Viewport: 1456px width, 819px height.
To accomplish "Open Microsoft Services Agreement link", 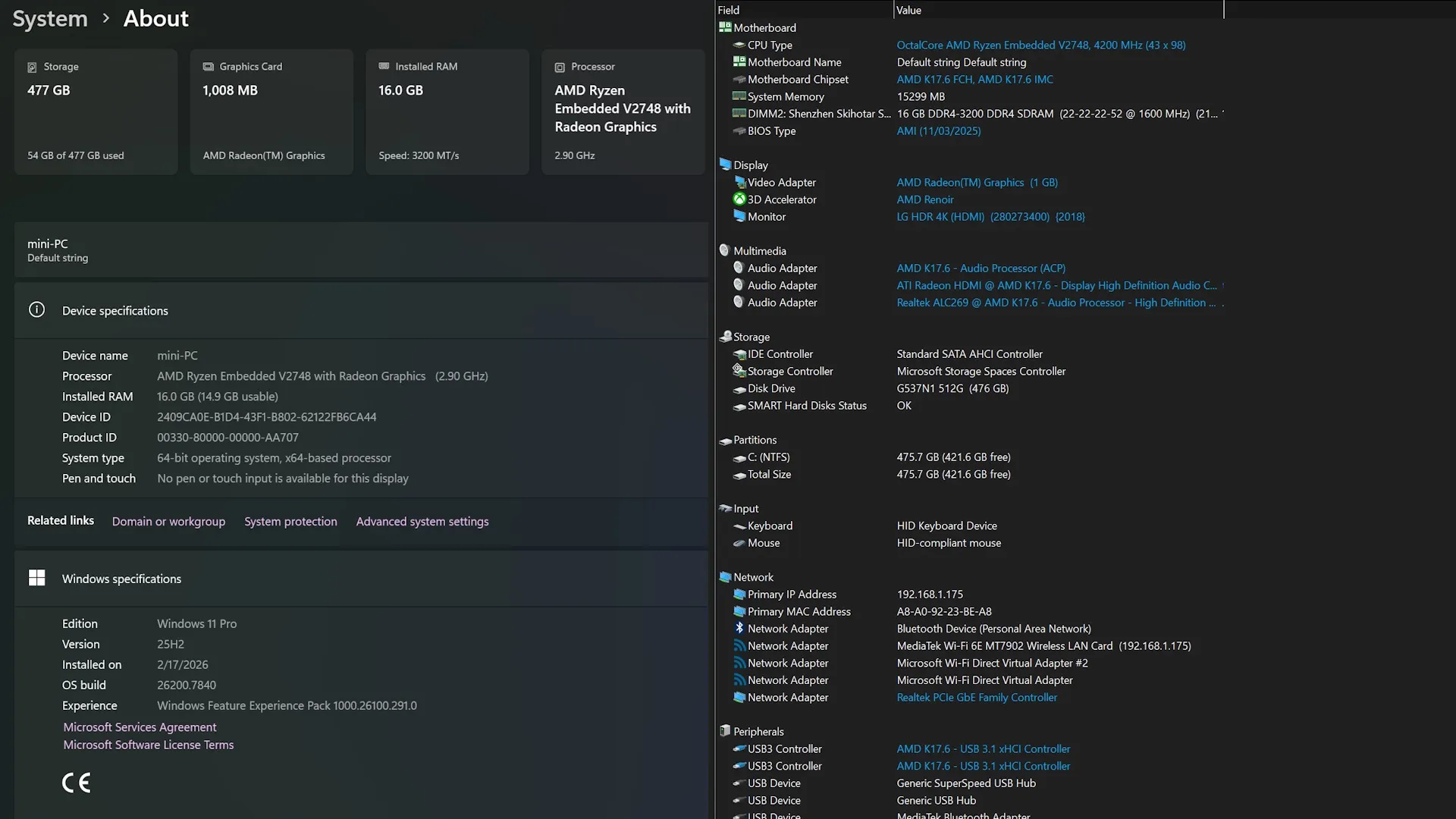I will [x=140, y=727].
